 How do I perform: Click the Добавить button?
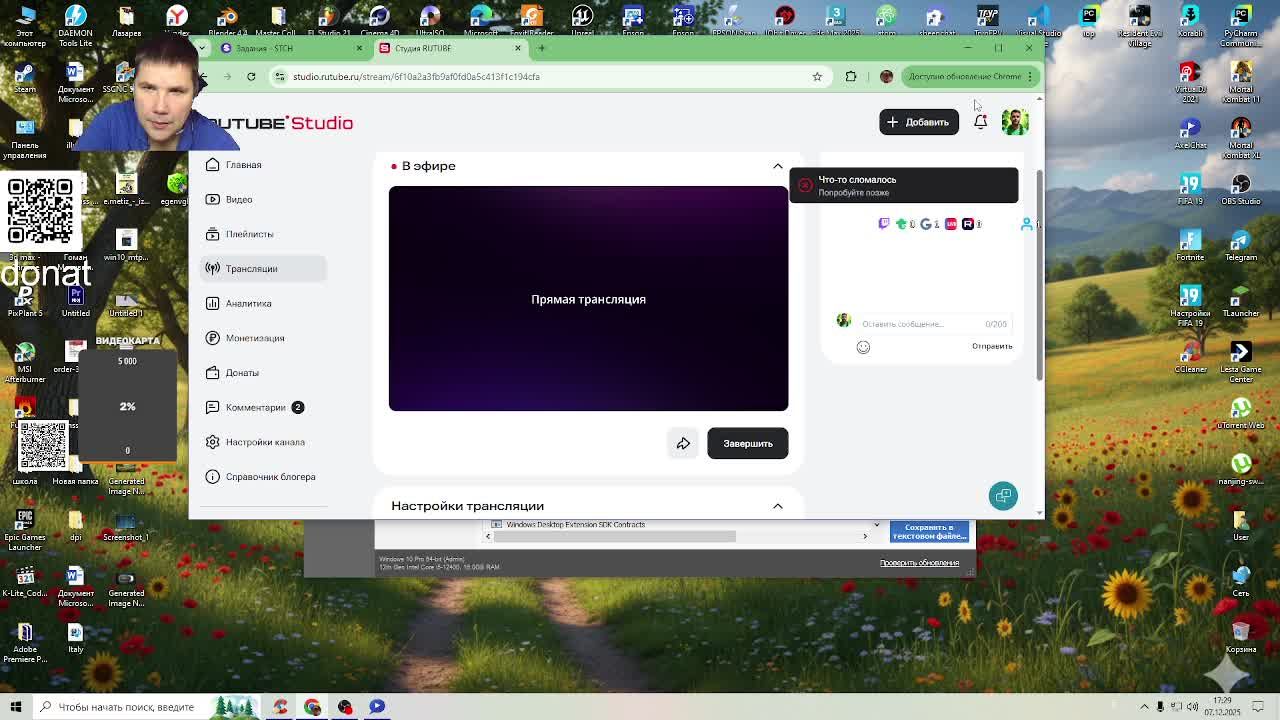[x=918, y=122]
